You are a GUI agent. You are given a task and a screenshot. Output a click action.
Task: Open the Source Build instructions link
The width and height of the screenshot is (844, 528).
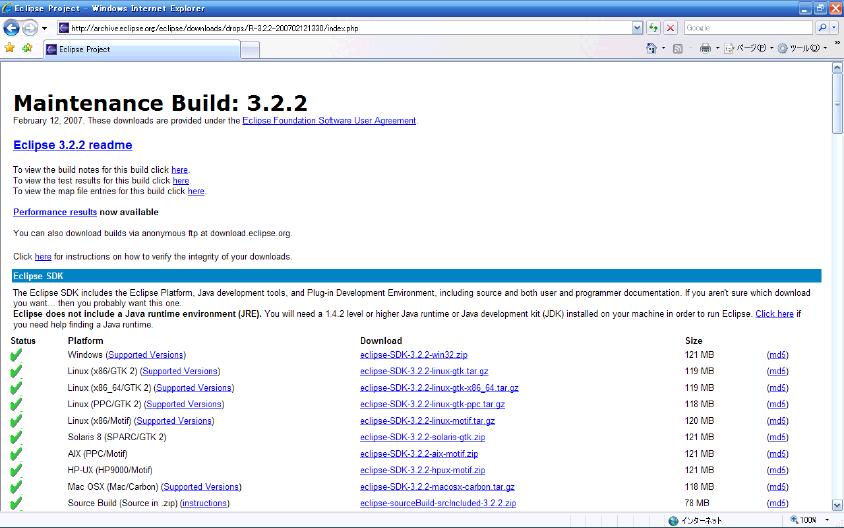205,503
